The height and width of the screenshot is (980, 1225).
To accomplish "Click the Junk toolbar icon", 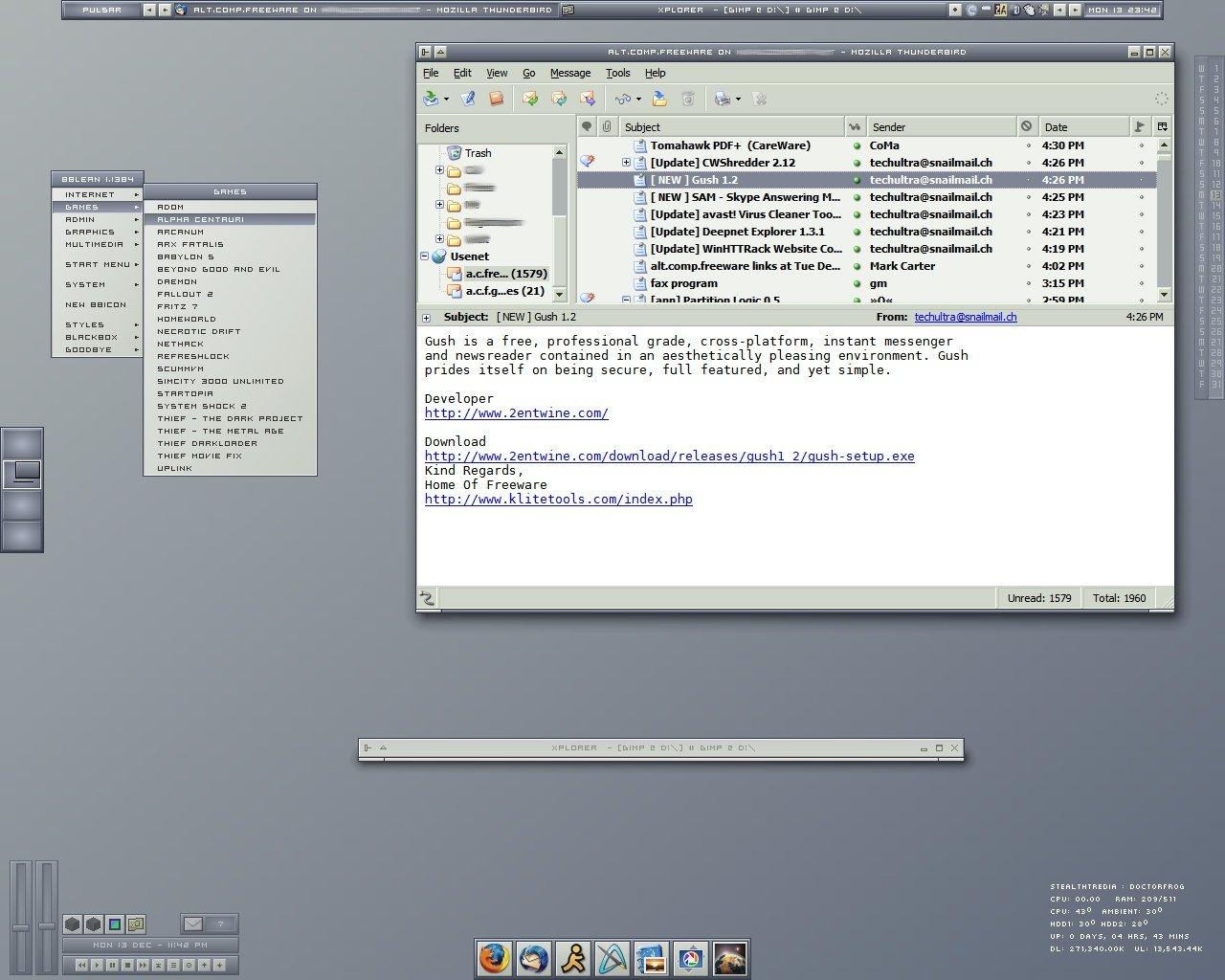I will (688, 99).
